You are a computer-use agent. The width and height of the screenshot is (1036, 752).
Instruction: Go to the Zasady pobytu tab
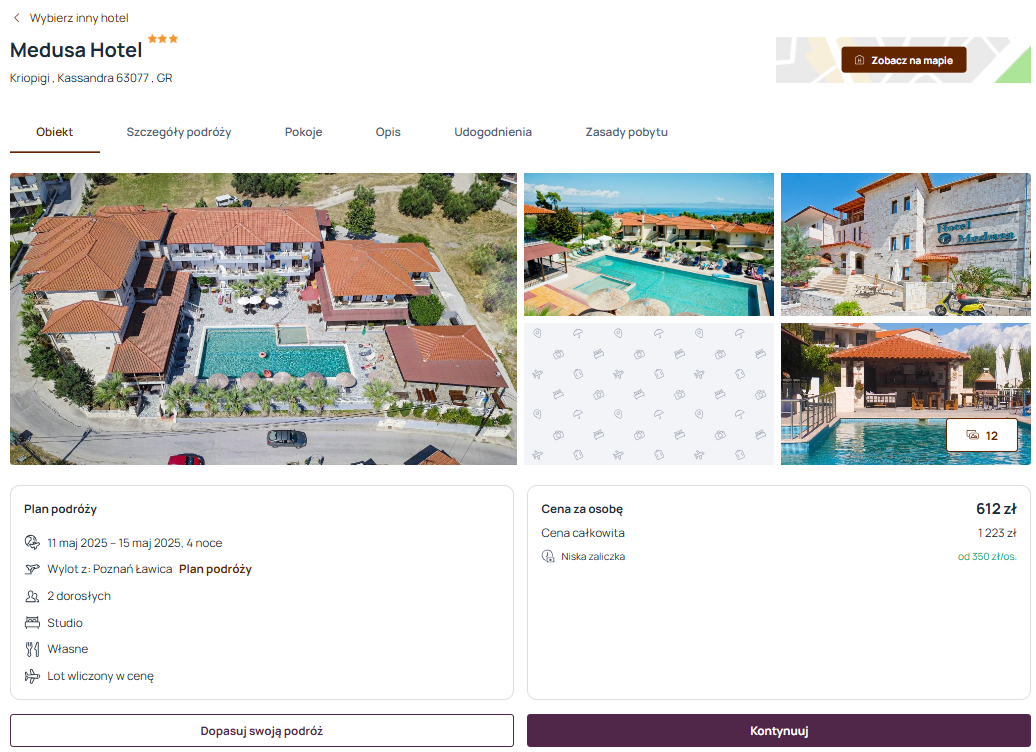(626, 132)
